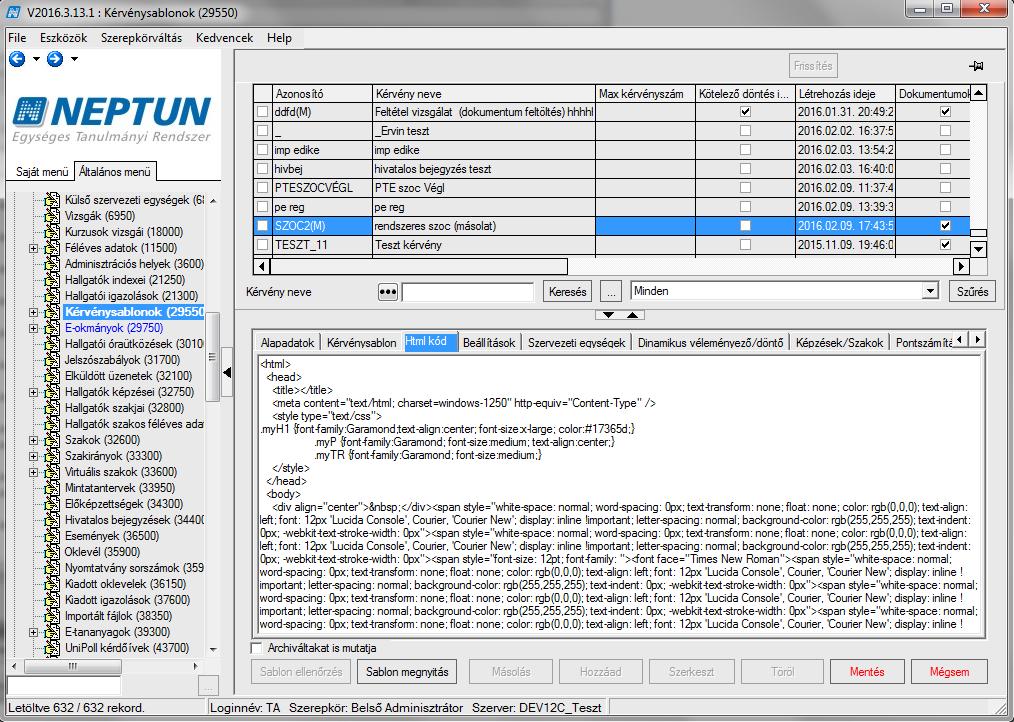The image size is (1014, 722).
Task: Click the Vizsgák (6950) tree node icon
Action: coord(52,216)
